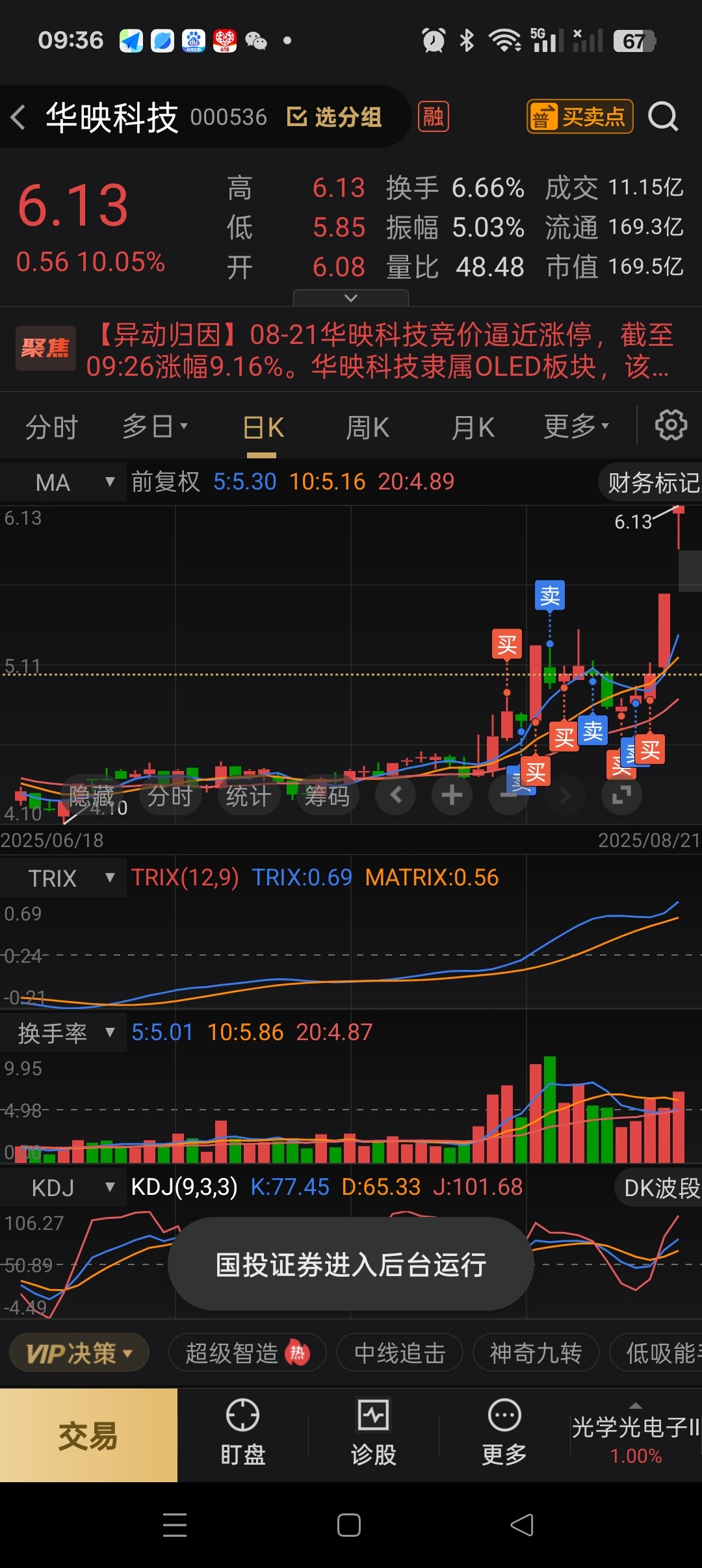The image size is (702, 1568).
Task: Tap the 交易 trade button
Action: (88, 1435)
